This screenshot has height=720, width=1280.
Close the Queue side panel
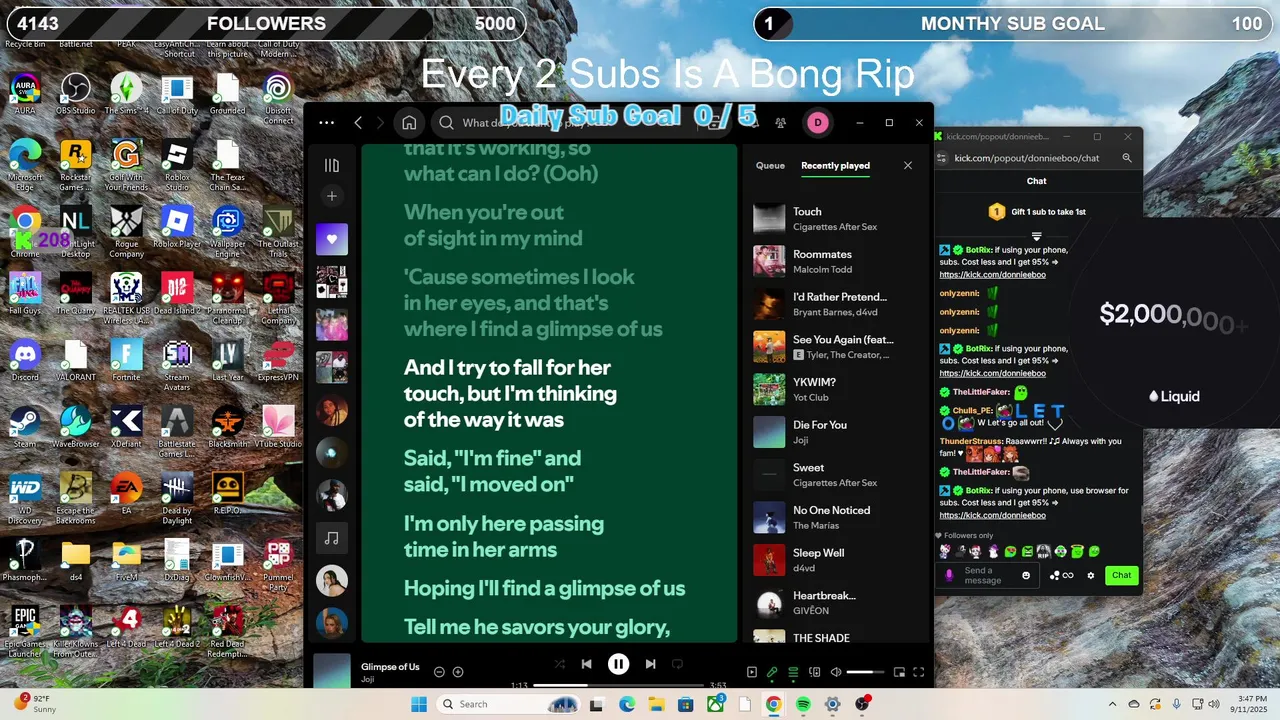tap(908, 166)
